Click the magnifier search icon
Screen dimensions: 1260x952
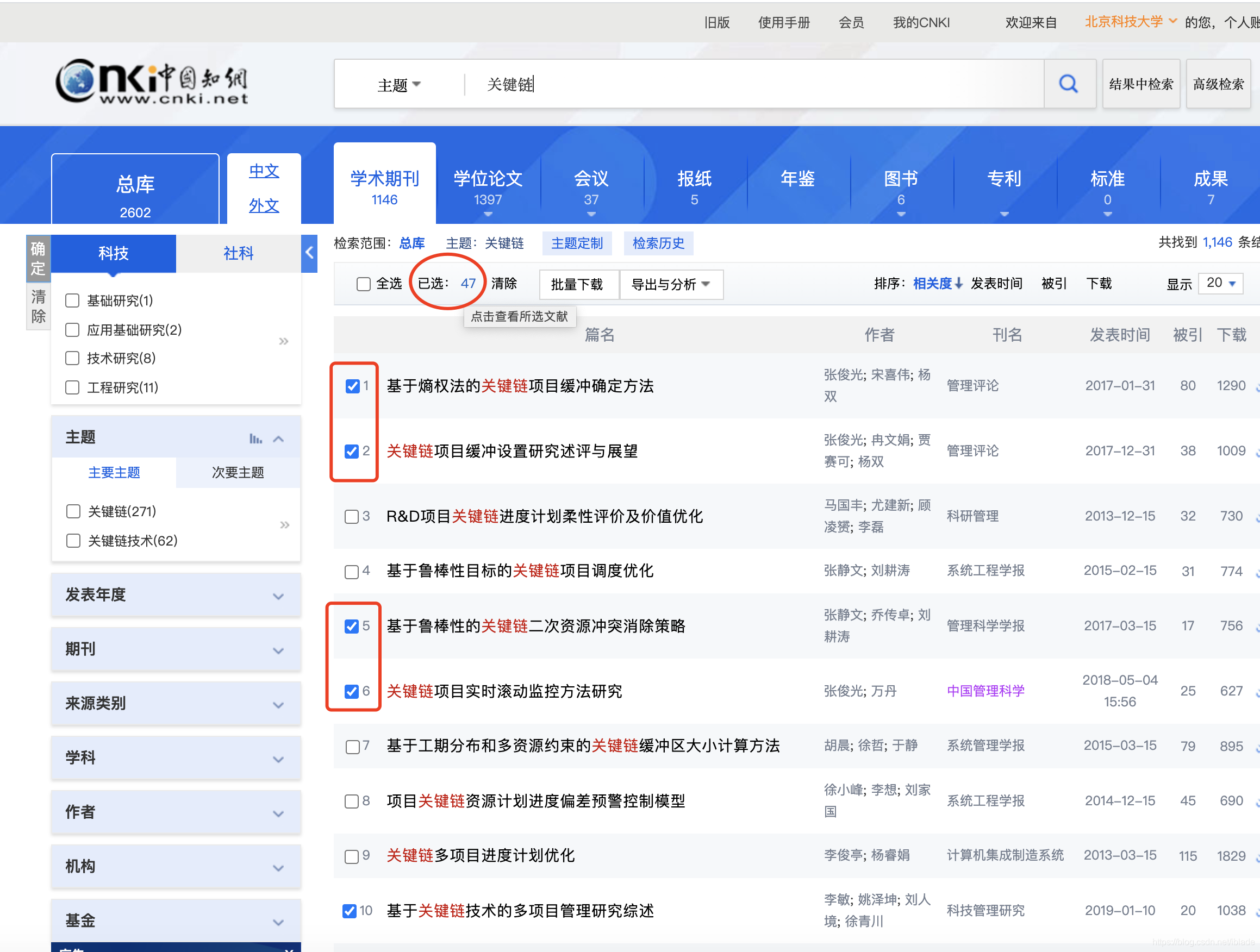[1068, 84]
